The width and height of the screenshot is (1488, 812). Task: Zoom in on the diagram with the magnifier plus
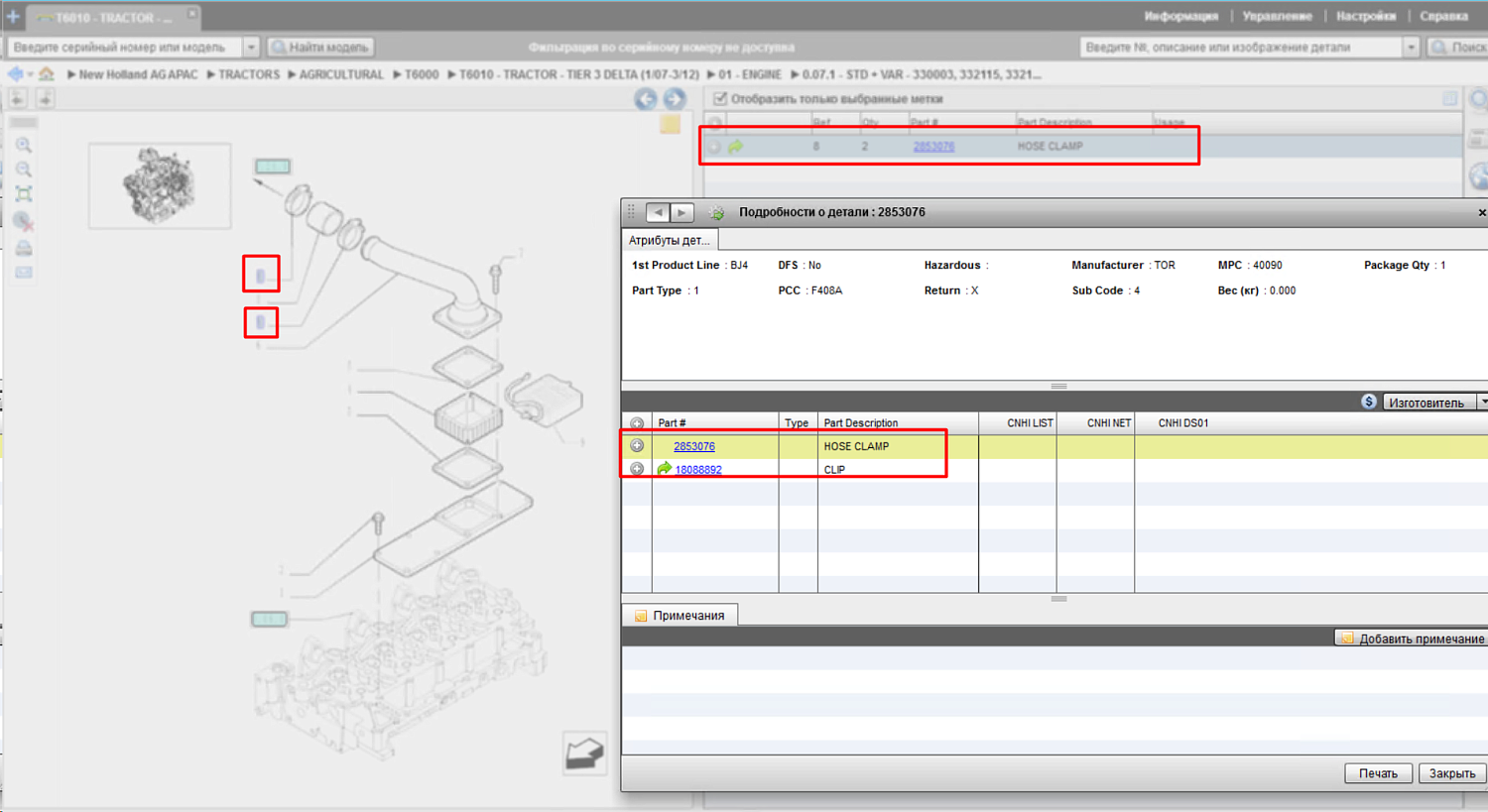pyautogui.click(x=24, y=146)
